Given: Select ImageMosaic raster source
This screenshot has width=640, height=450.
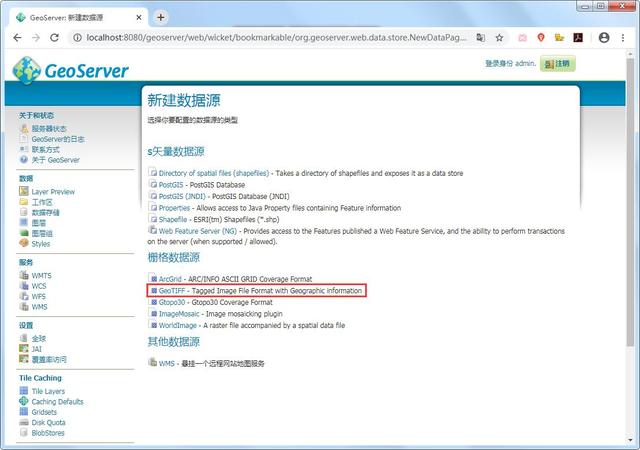Looking at the screenshot, I should tap(179, 314).
